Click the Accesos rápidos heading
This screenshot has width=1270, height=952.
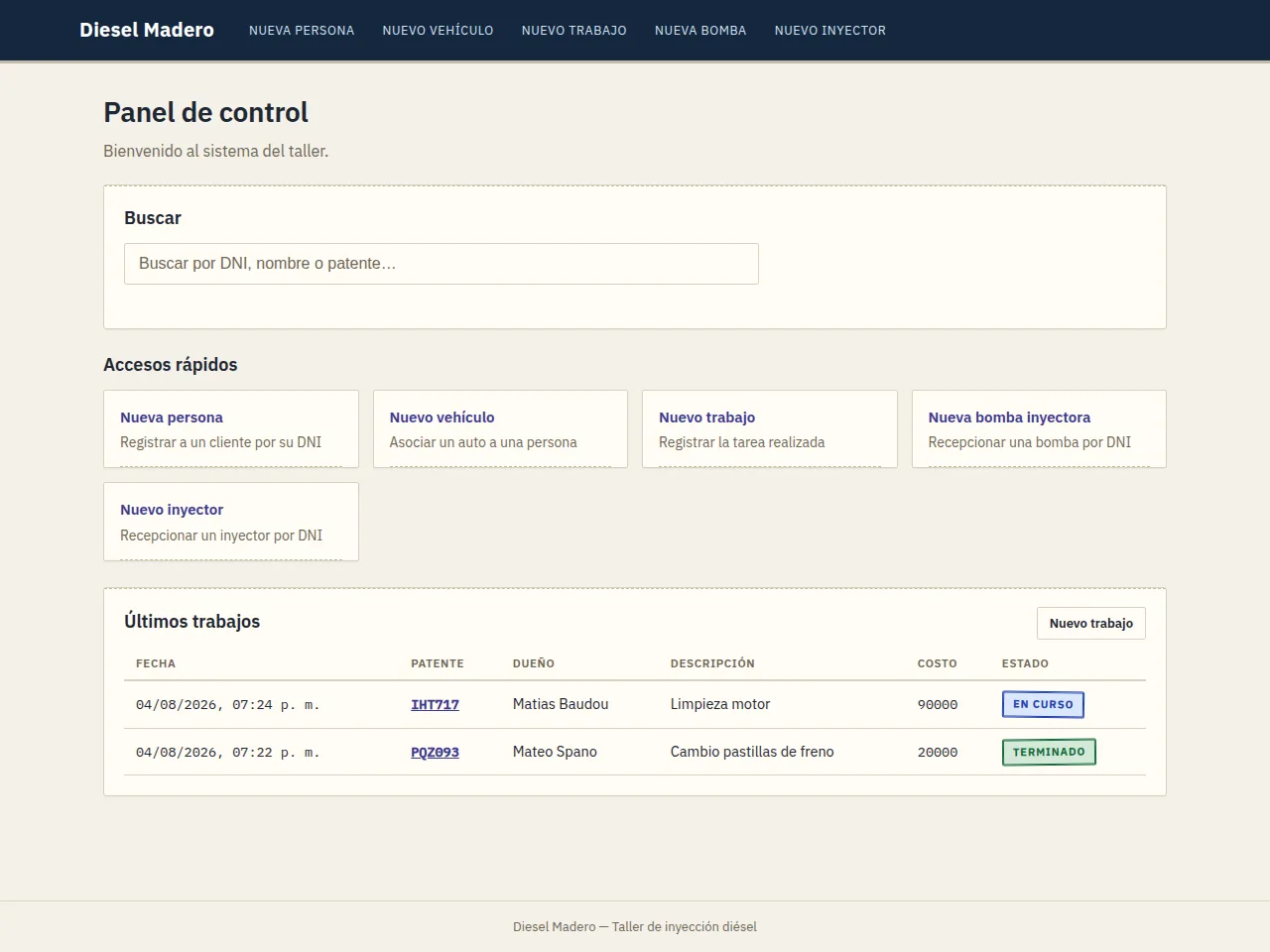(x=171, y=365)
